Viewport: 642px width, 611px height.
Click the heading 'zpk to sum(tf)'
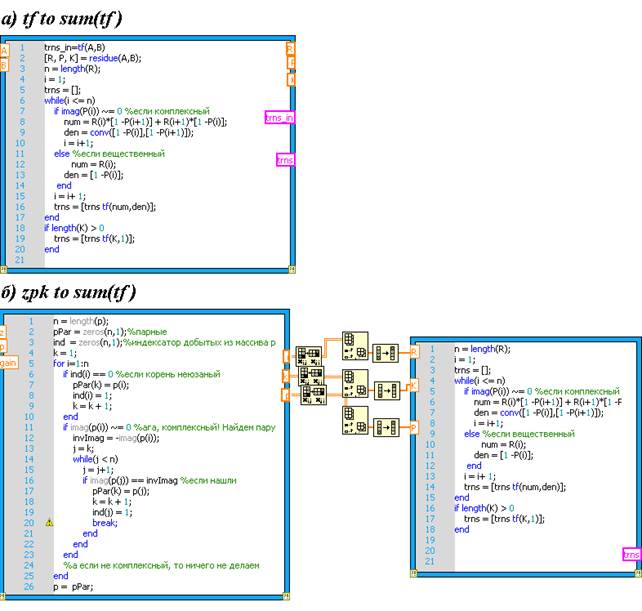(x=79, y=292)
